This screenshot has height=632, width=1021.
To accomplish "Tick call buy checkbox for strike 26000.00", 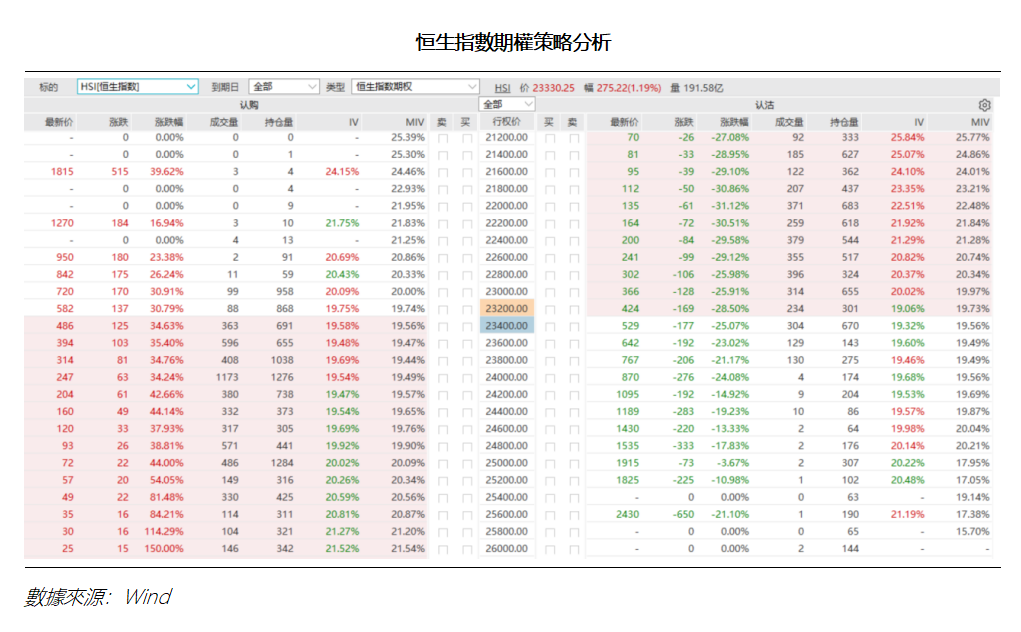I will pyautogui.click(x=467, y=549).
